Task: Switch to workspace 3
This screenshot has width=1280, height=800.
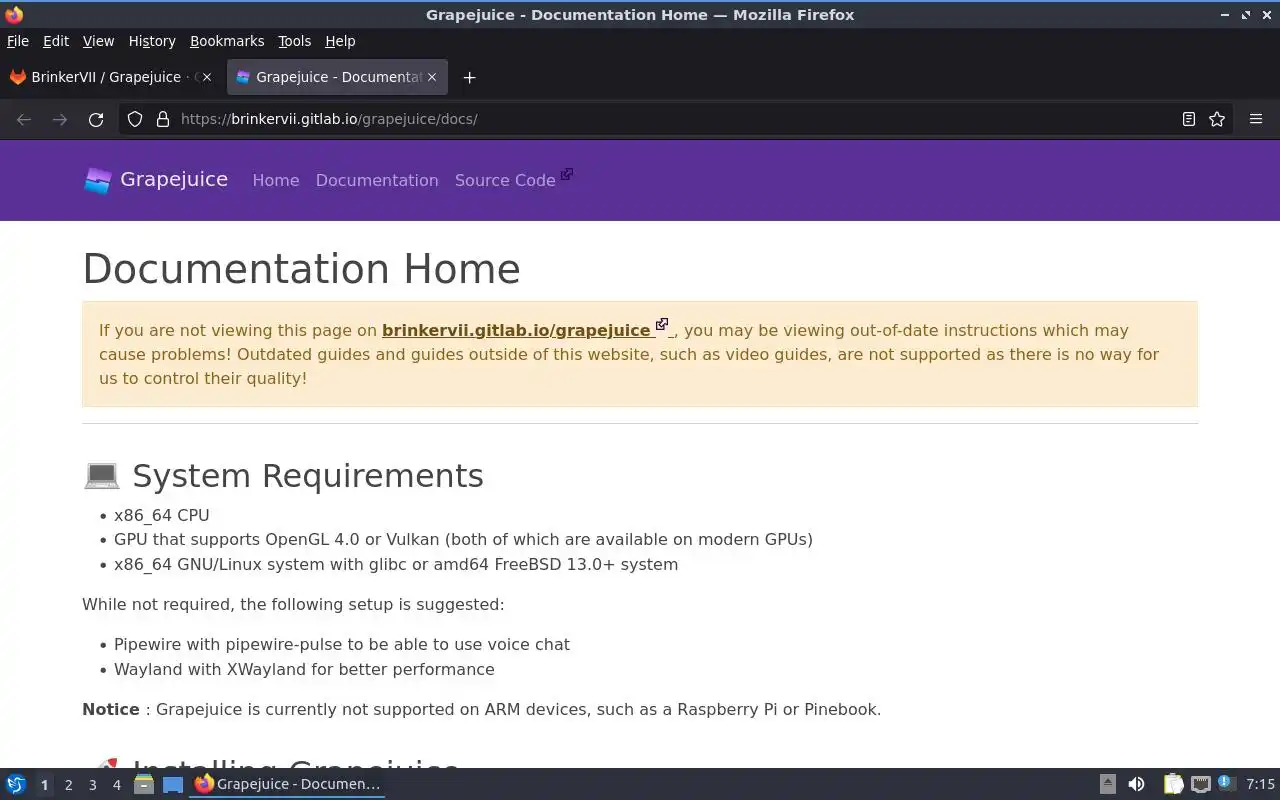Action: [92, 785]
